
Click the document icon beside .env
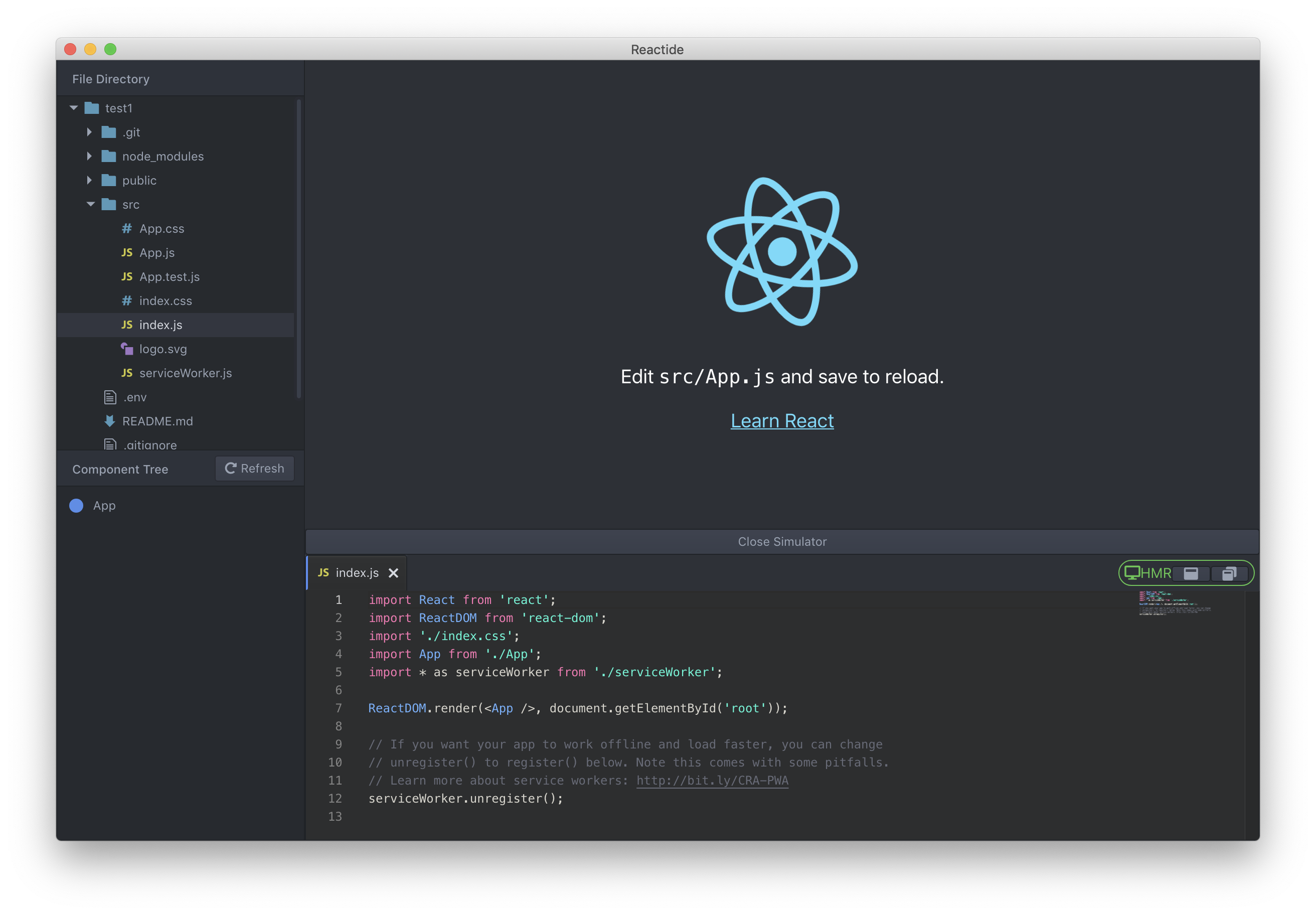(x=109, y=397)
